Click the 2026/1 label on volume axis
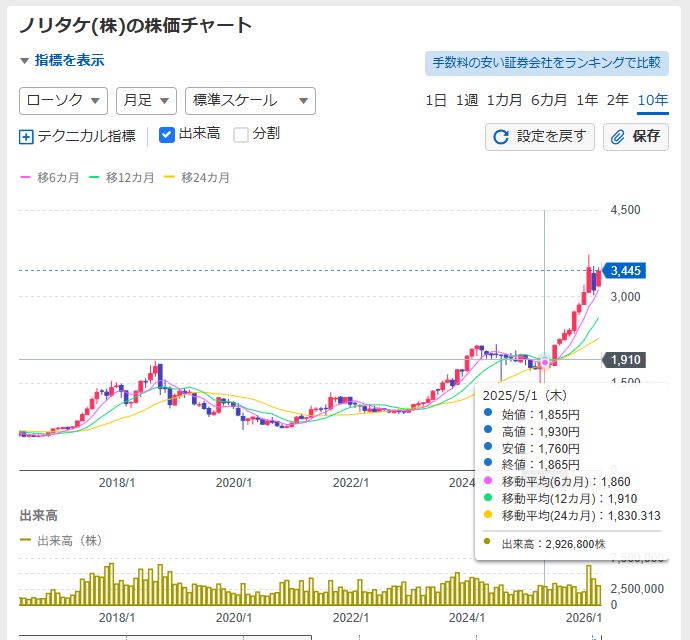 tap(584, 618)
